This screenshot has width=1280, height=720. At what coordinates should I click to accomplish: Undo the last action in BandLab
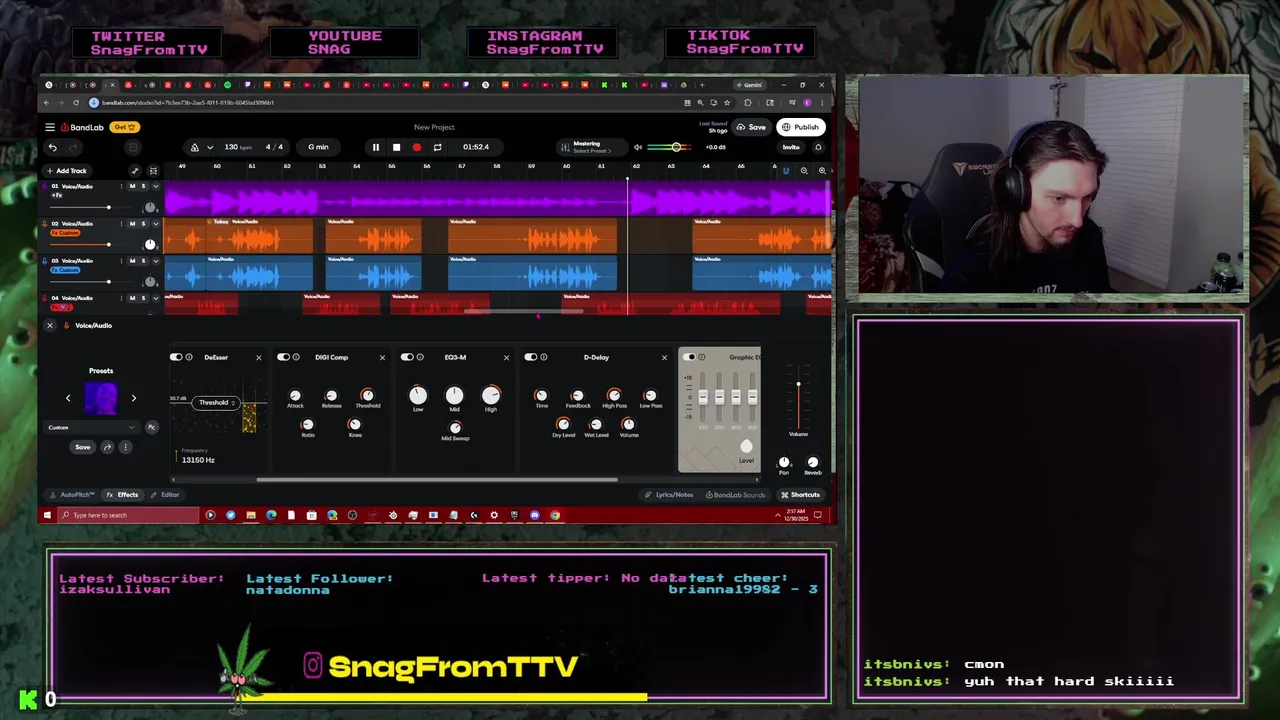52,147
